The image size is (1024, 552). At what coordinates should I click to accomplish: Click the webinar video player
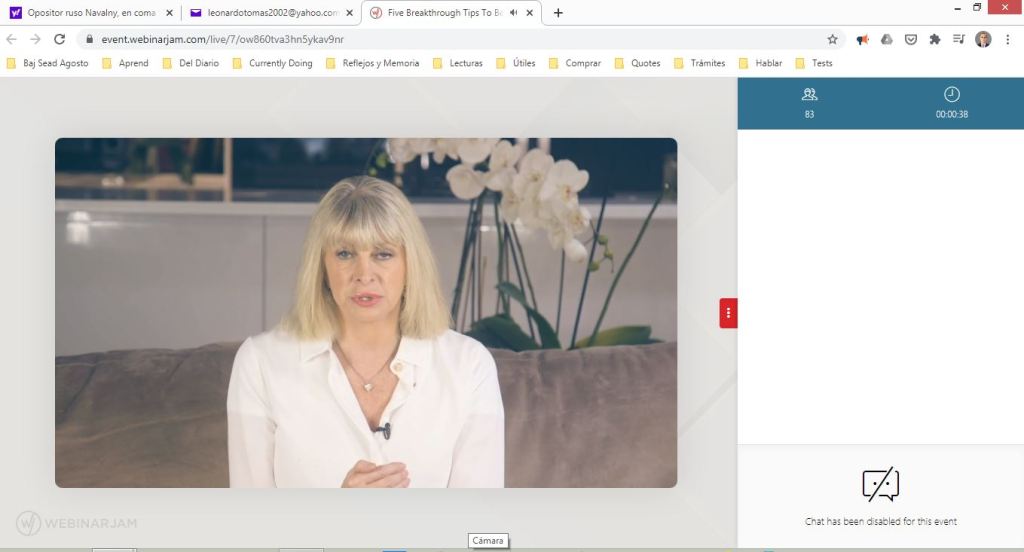(366, 312)
